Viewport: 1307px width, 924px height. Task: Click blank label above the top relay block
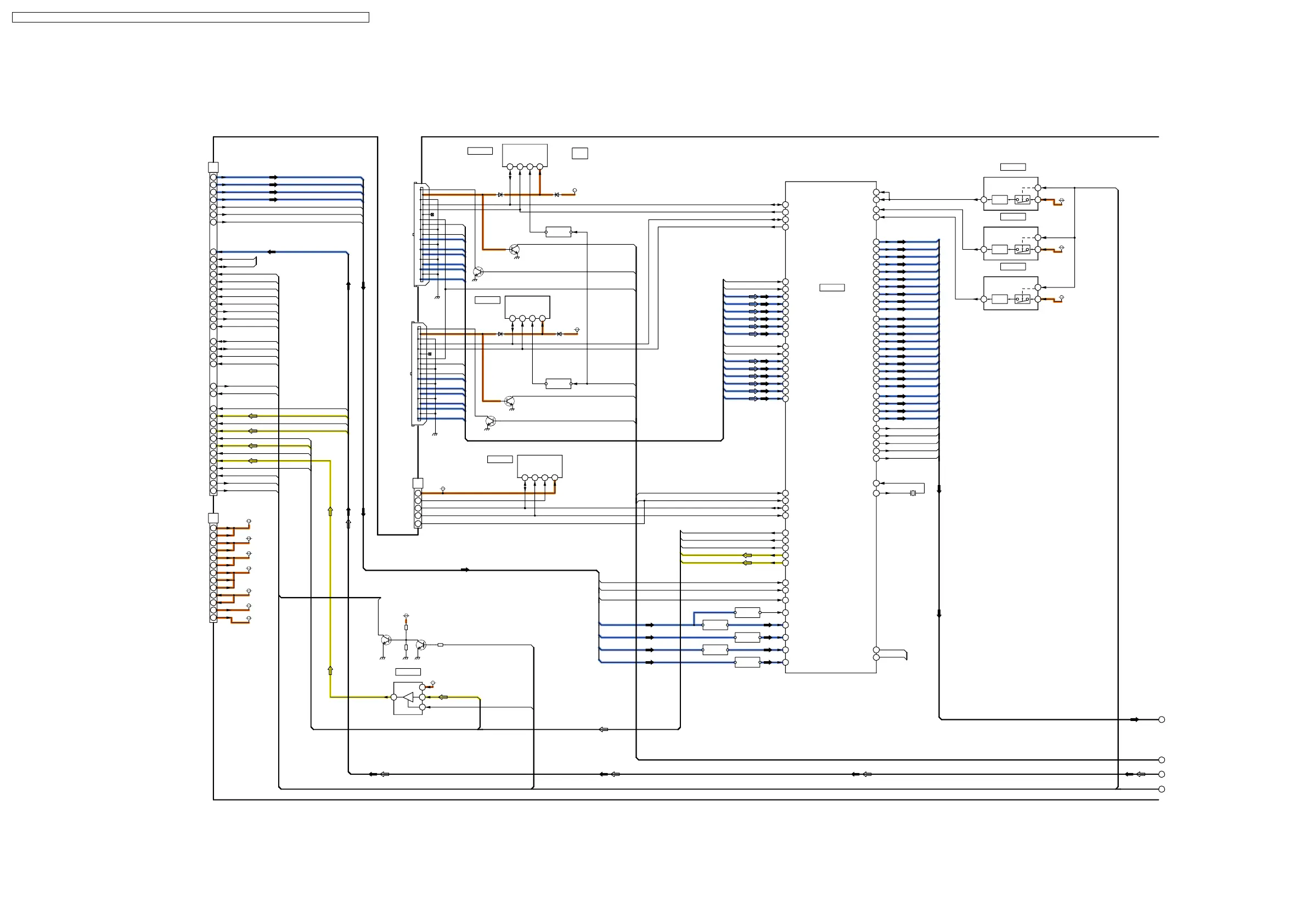[x=1013, y=167]
